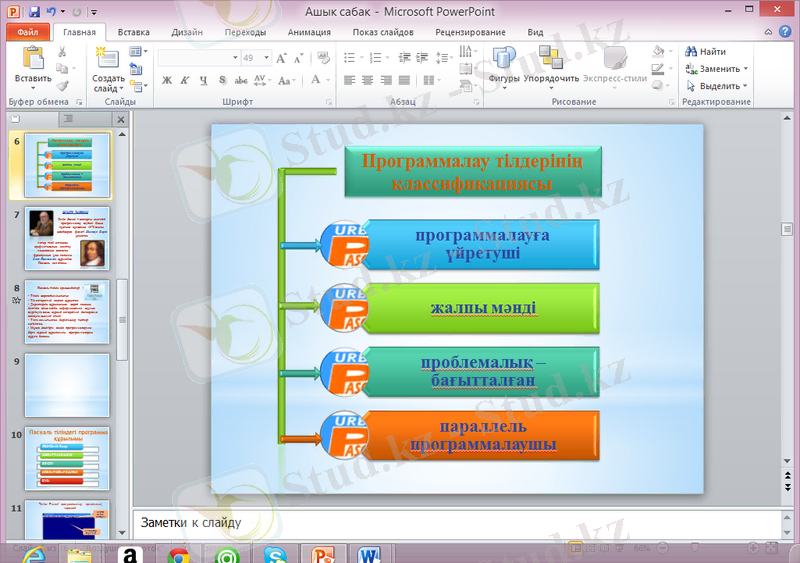Open the Файл (File) button
The image size is (800, 563).
click(27, 32)
